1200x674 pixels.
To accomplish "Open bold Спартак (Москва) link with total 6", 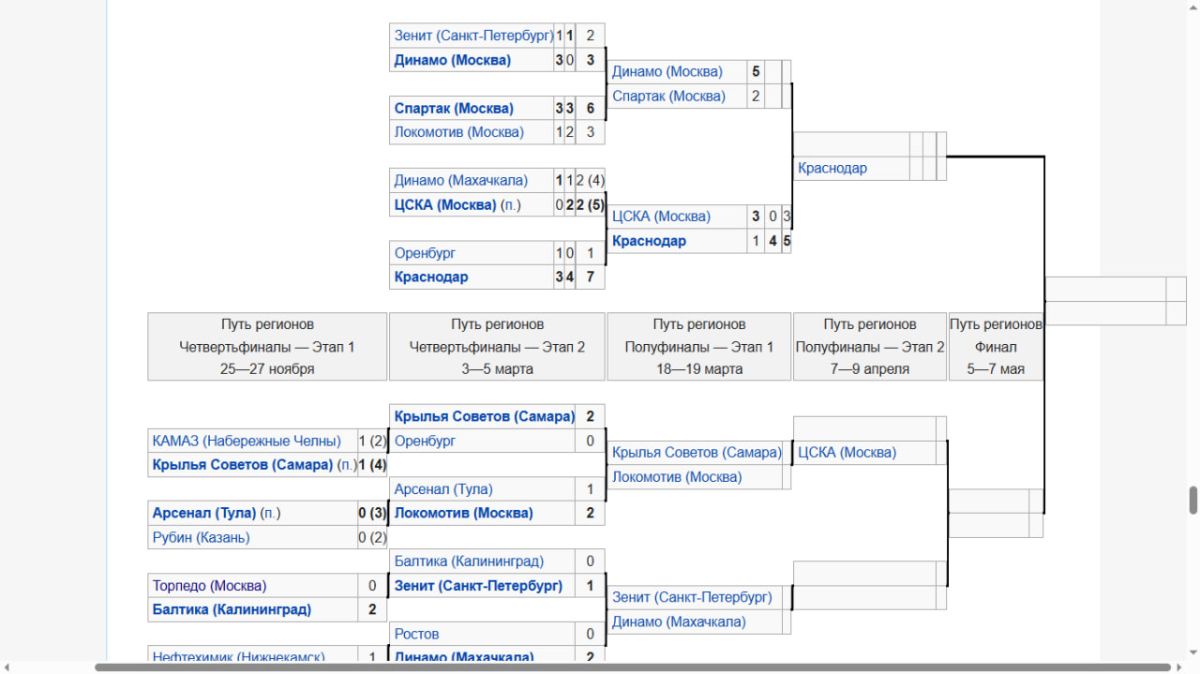I will (454, 108).
